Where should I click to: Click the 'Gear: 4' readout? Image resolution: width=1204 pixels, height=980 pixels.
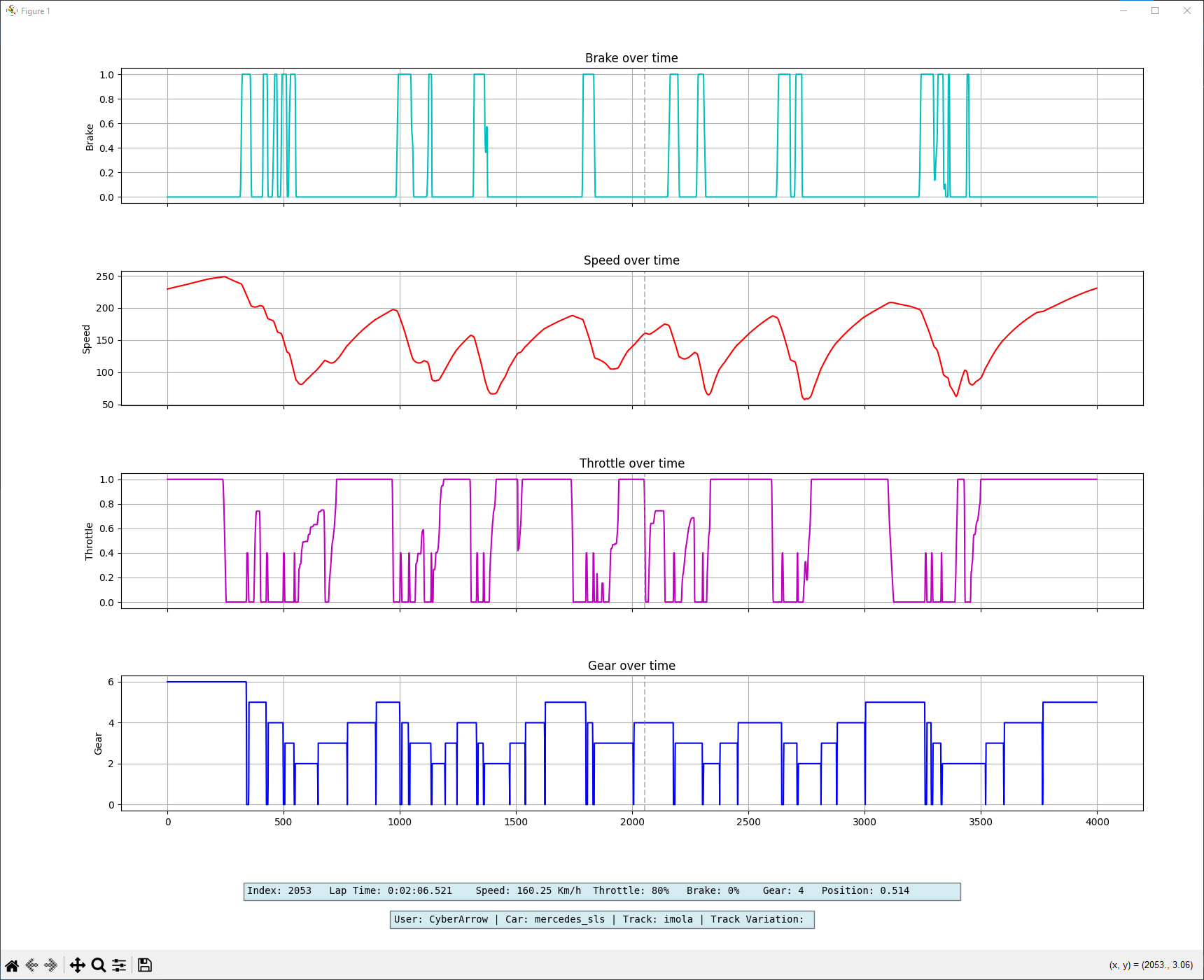pos(783,891)
